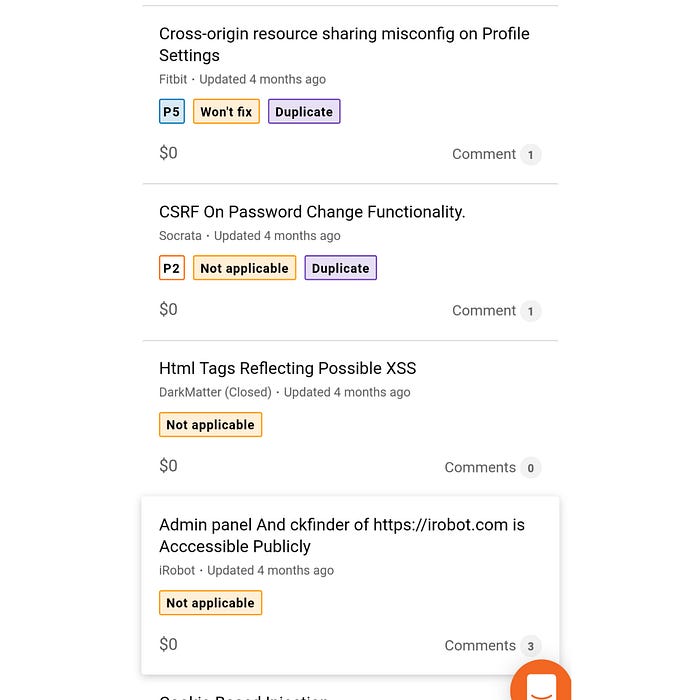View the comment on Fitbit submission
Screen dimensions: 700x700
pos(496,154)
